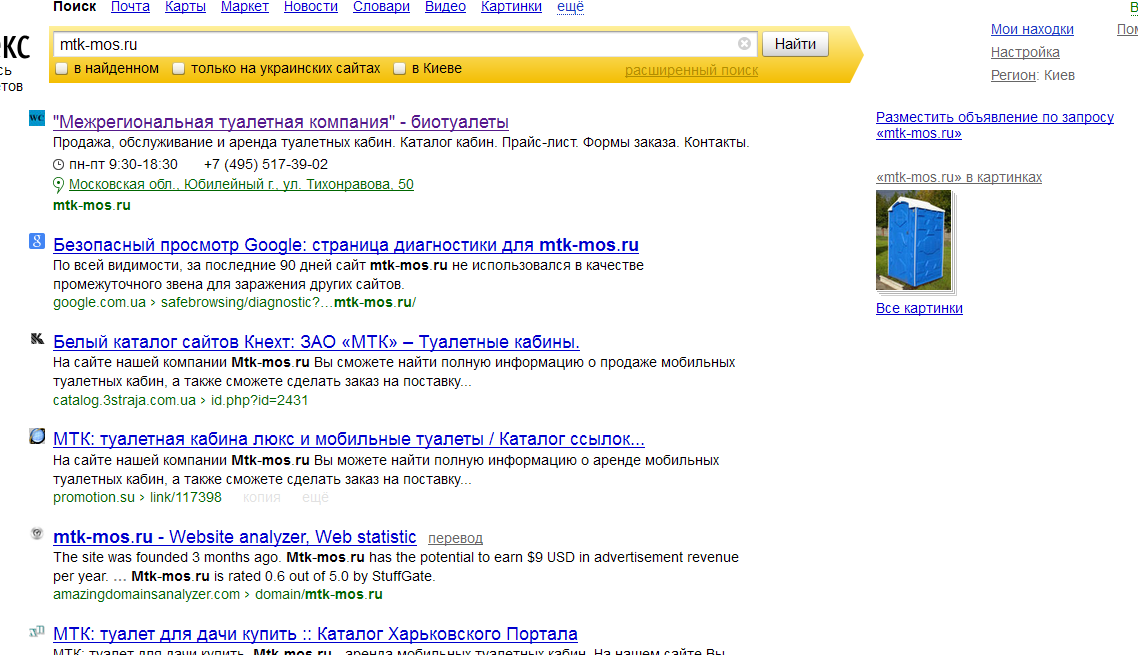The height and width of the screenshot is (655, 1138).
Task: Click the Google favicon beside the safe browsing result
Action: pyautogui.click(x=37, y=241)
